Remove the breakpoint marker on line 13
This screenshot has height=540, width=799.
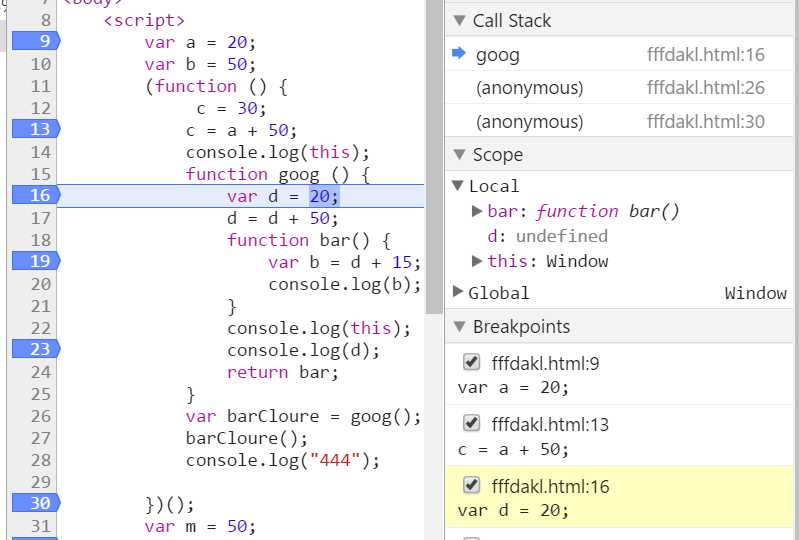[x=35, y=129]
